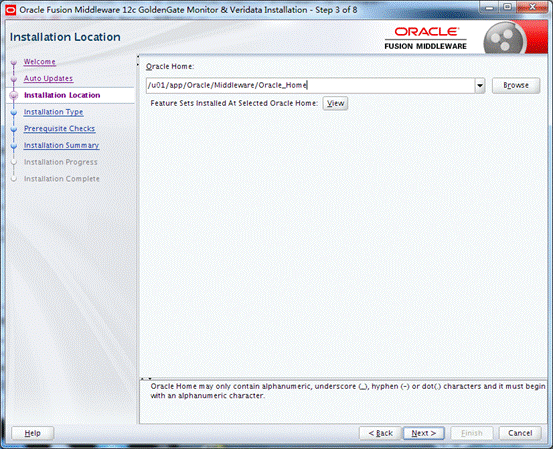This screenshot has height=449, width=553.
Task: Browse for an Oracle Home directory
Action: click(516, 85)
